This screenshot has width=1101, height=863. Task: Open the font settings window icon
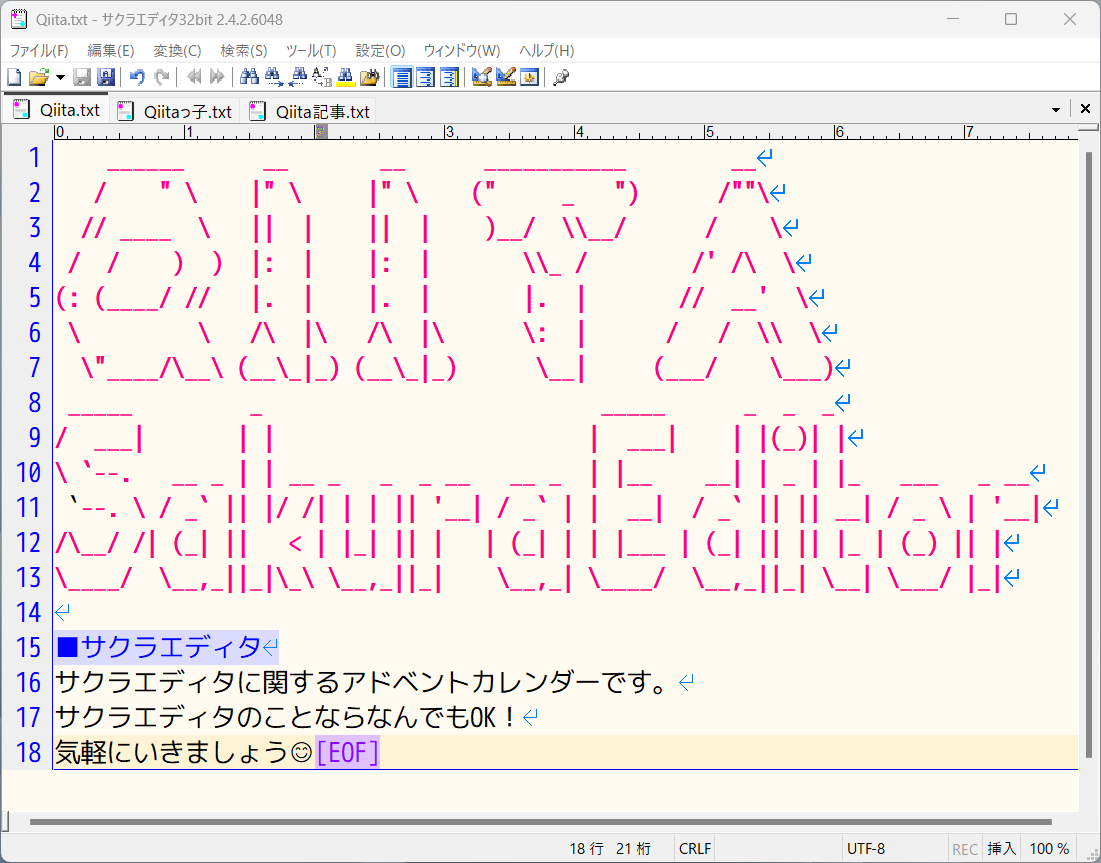pyautogui.click(x=529, y=77)
